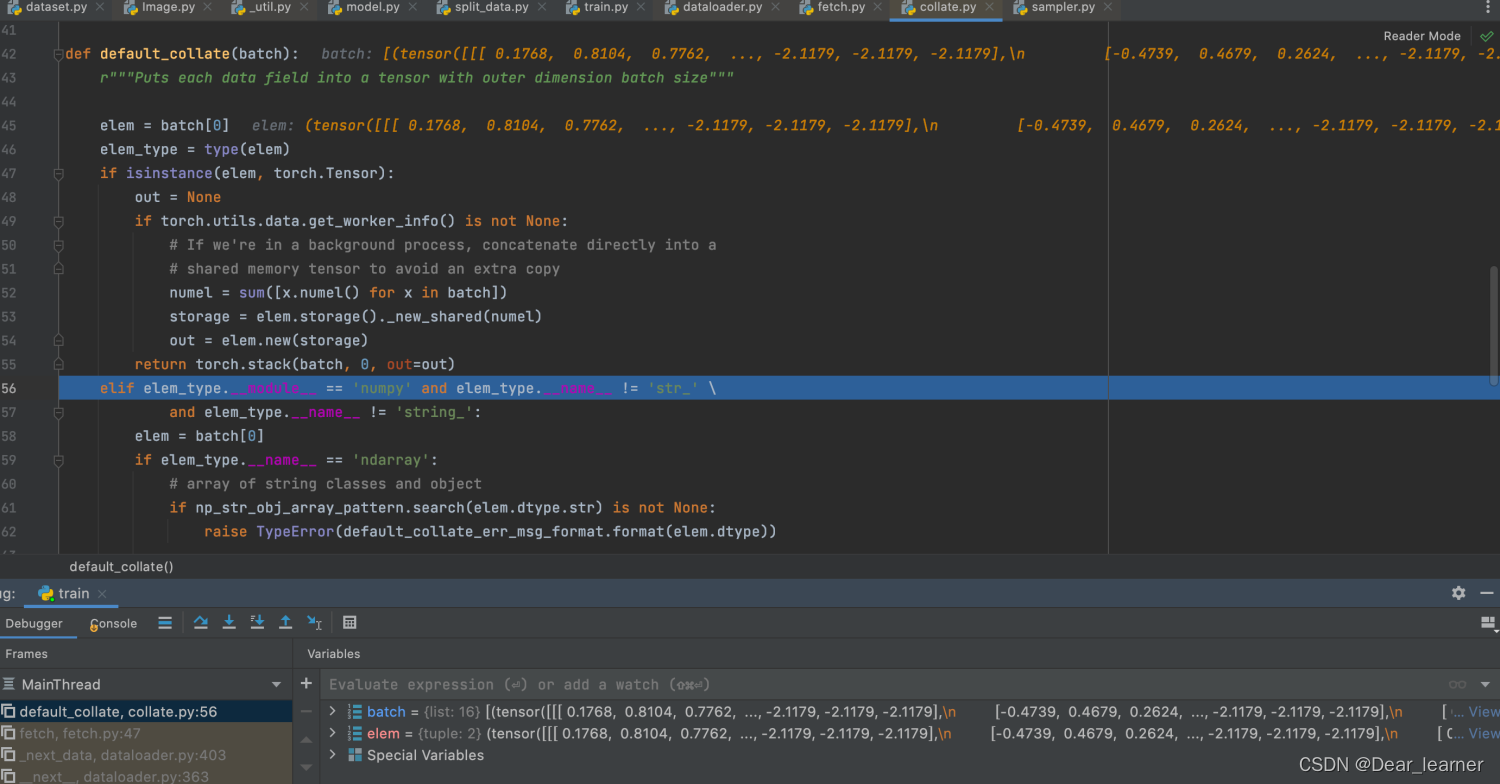This screenshot has width=1500, height=784.
Task: Open debug panel settings gear
Action: click(1459, 593)
